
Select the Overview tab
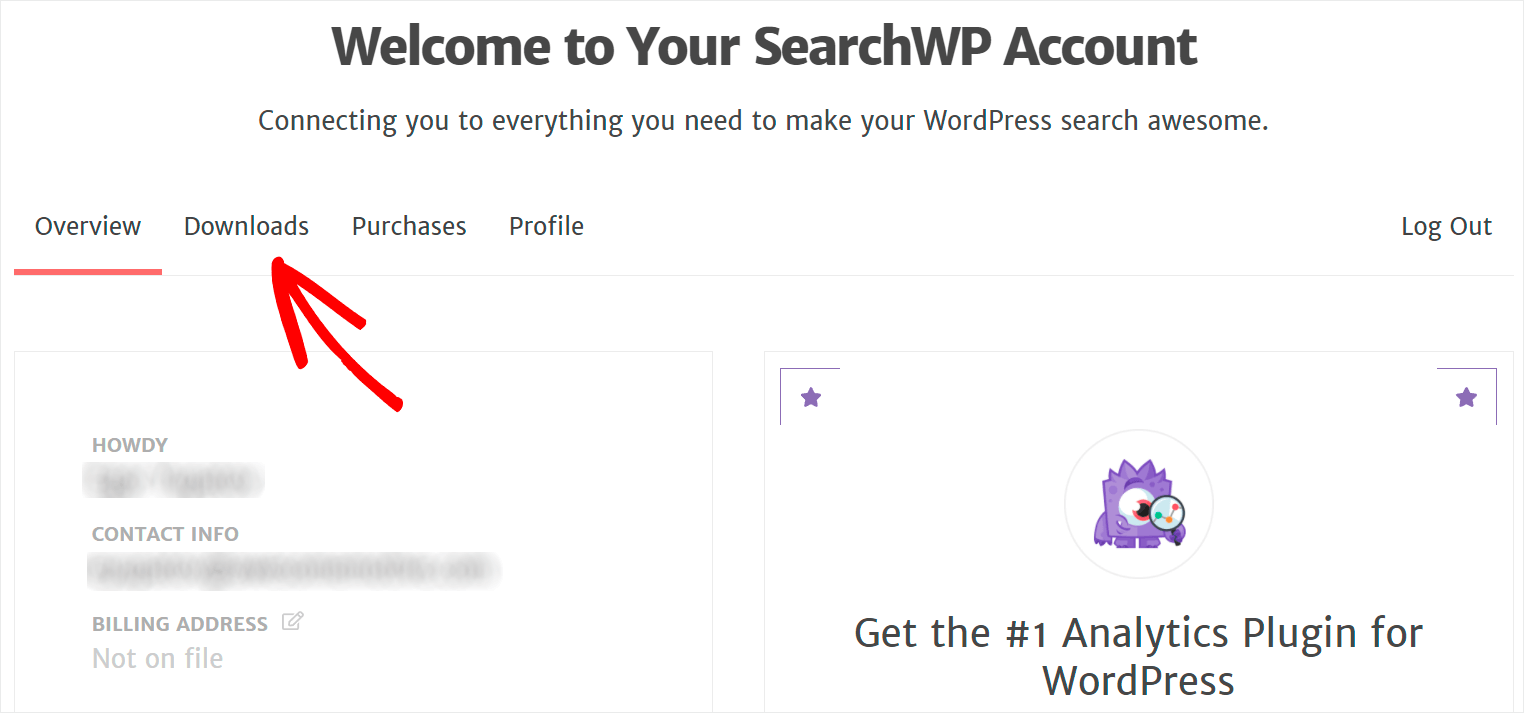pos(88,226)
